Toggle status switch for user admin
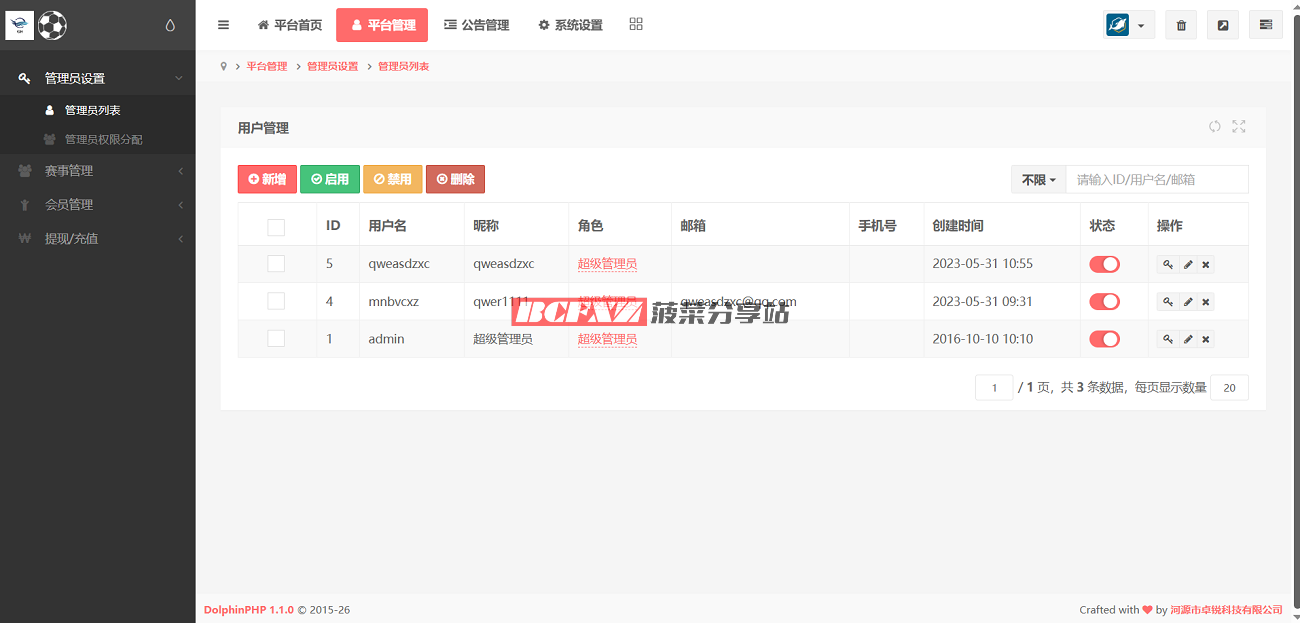Screen dimensions: 1300x623 pyautogui.click(x=1104, y=339)
